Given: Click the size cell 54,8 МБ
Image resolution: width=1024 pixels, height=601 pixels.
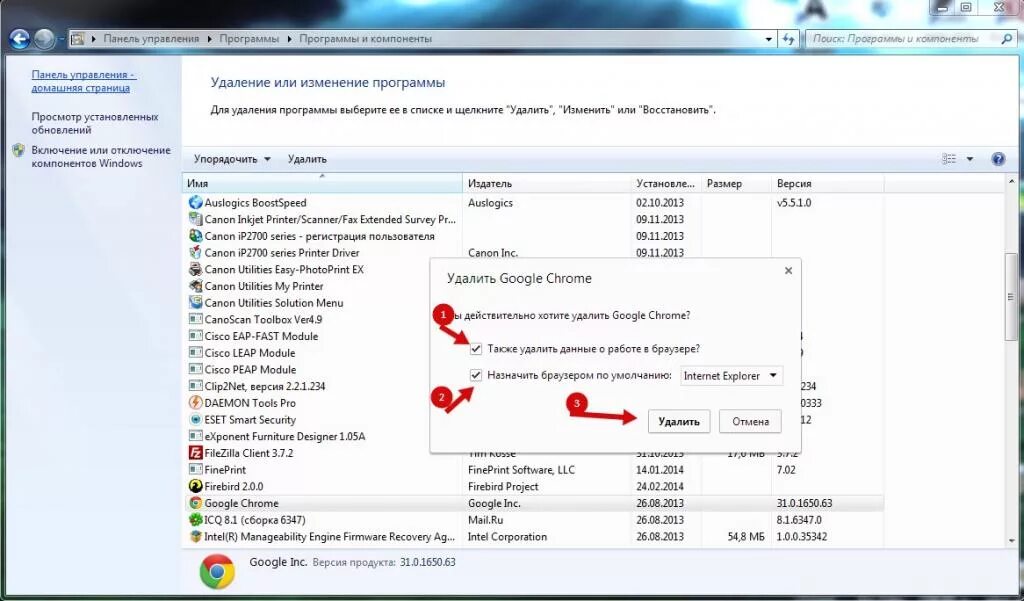Looking at the screenshot, I should (x=746, y=537).
